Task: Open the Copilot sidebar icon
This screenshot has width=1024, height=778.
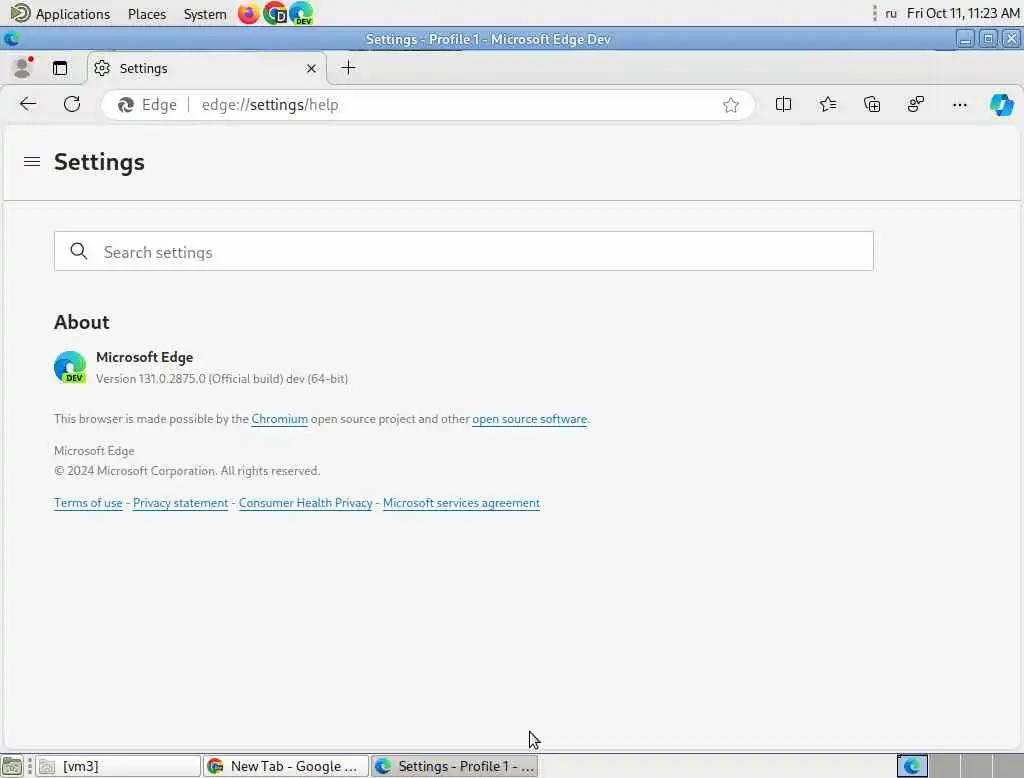Action: pos(1002,105)
